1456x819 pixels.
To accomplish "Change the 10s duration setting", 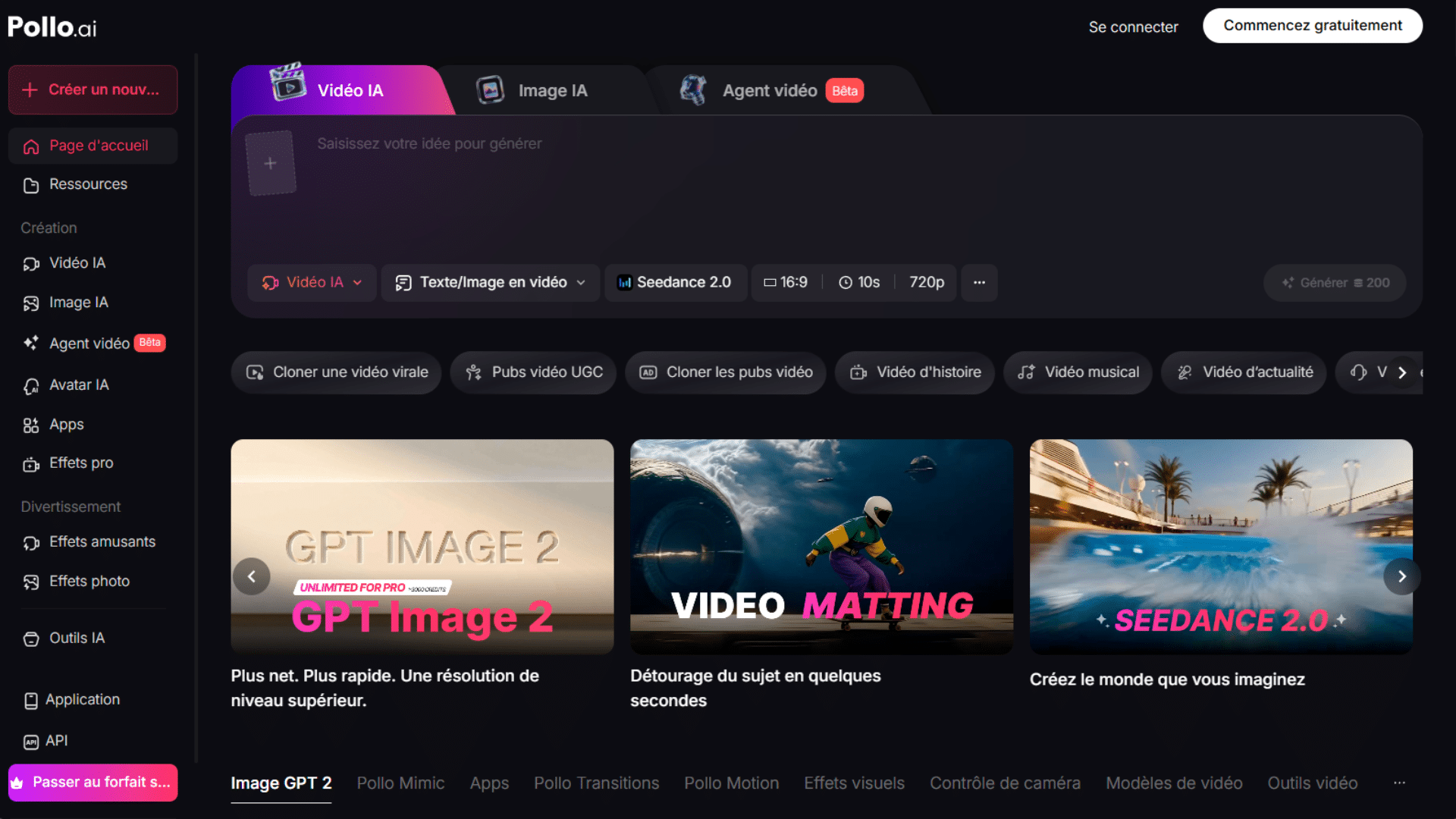I will pyautogui.click(x=859, y=283).
